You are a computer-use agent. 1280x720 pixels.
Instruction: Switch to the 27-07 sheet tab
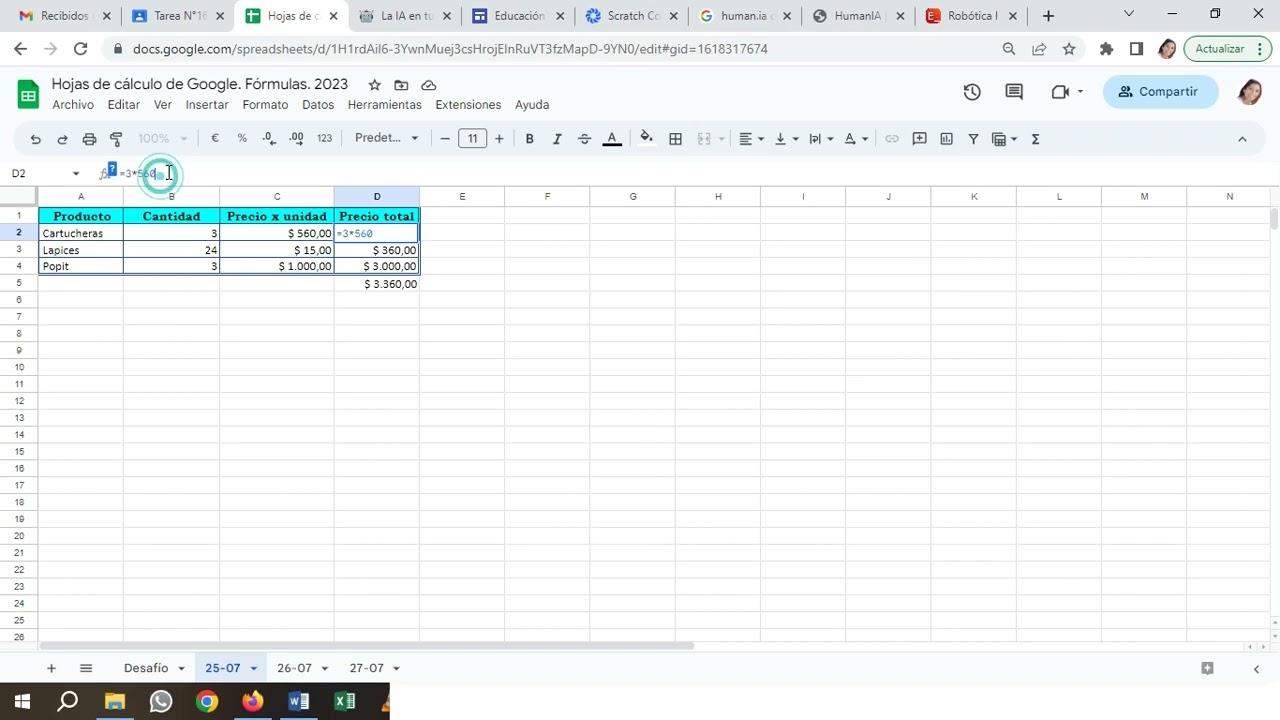[x=366, y=668]
